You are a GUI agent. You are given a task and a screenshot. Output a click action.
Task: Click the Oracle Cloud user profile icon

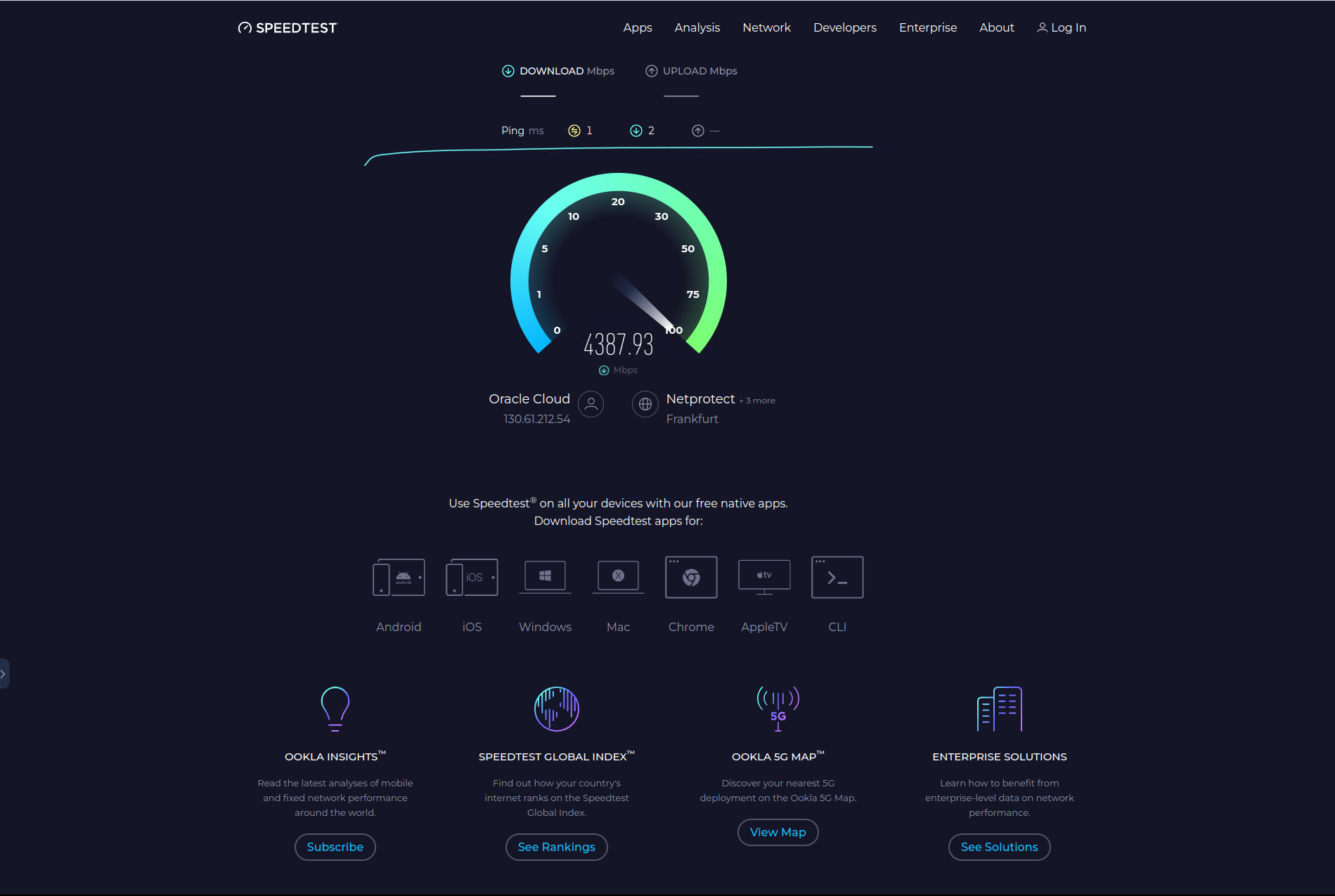pyautogui.click(x=591, y=404)
